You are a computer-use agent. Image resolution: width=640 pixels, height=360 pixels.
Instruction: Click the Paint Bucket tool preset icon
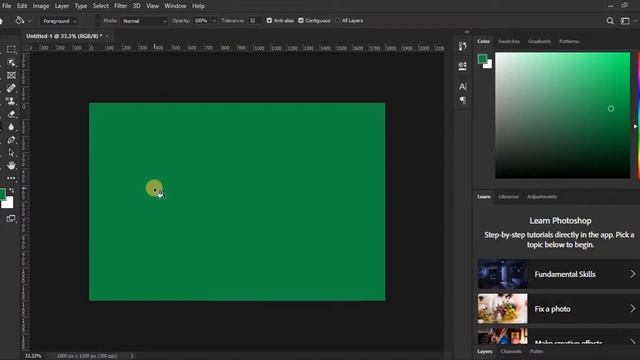pyautogui.click(x=20, y=20)
